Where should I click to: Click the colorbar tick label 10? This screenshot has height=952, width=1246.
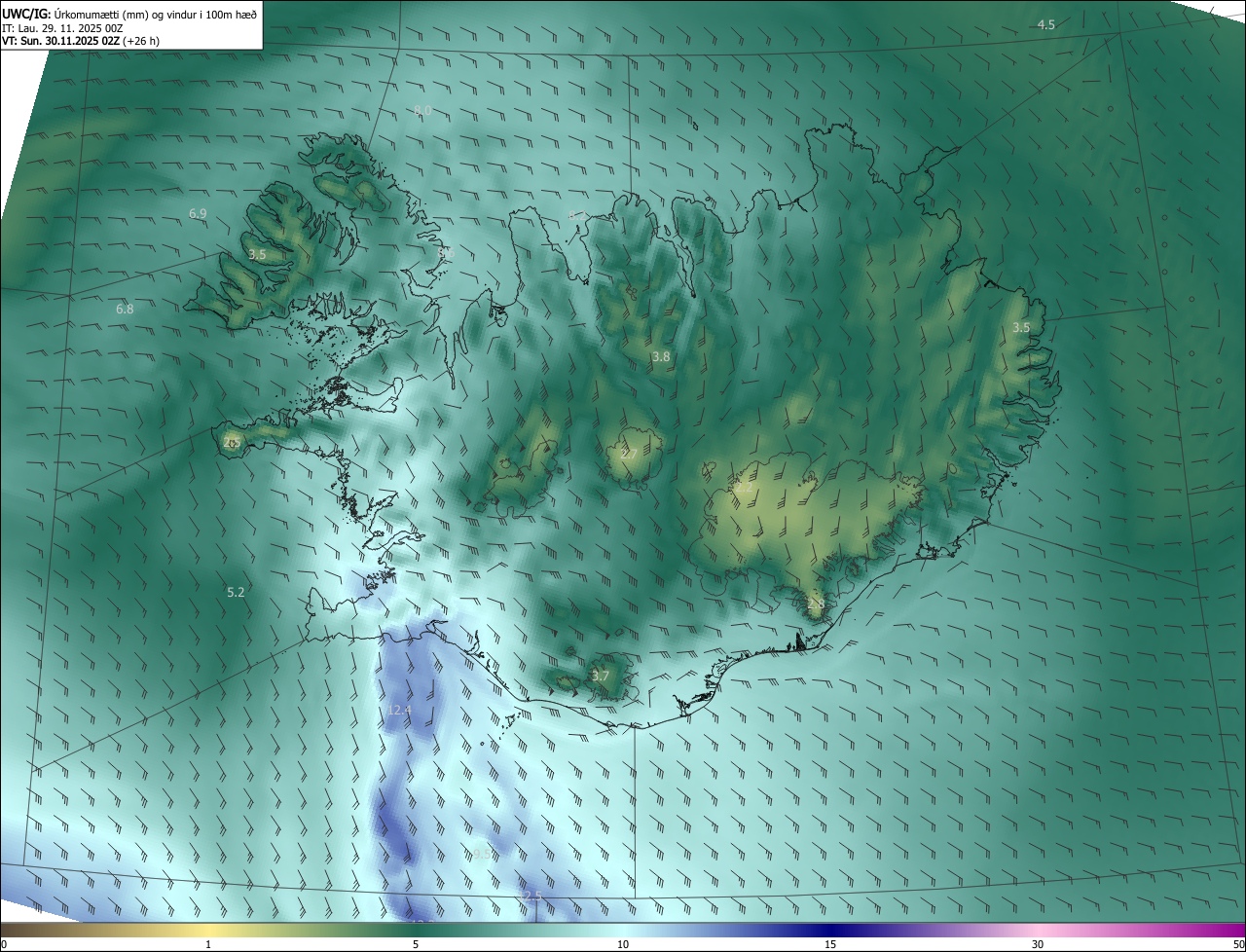point(623,944)
